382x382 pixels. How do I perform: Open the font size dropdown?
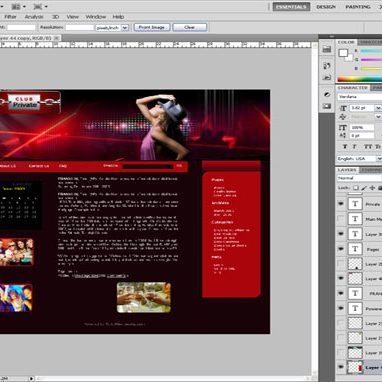coord(378,108)
